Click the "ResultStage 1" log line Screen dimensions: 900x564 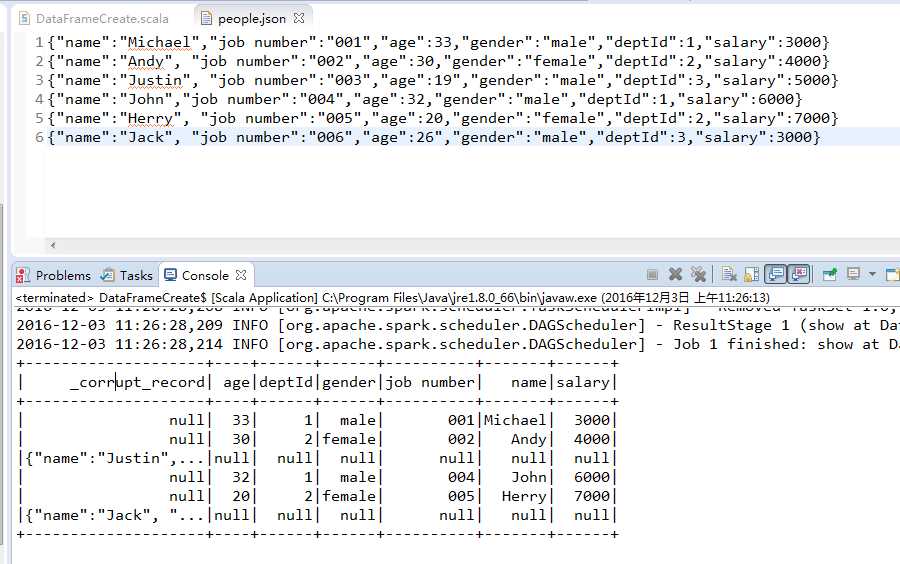457,325
